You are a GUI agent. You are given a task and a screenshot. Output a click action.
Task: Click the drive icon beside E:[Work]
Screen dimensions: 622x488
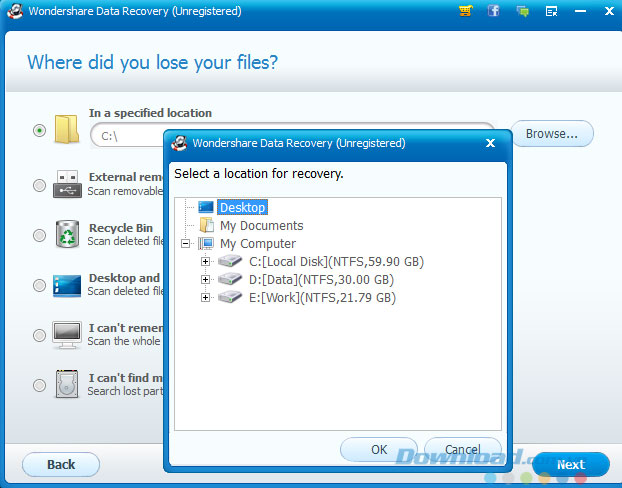[230, 297]
